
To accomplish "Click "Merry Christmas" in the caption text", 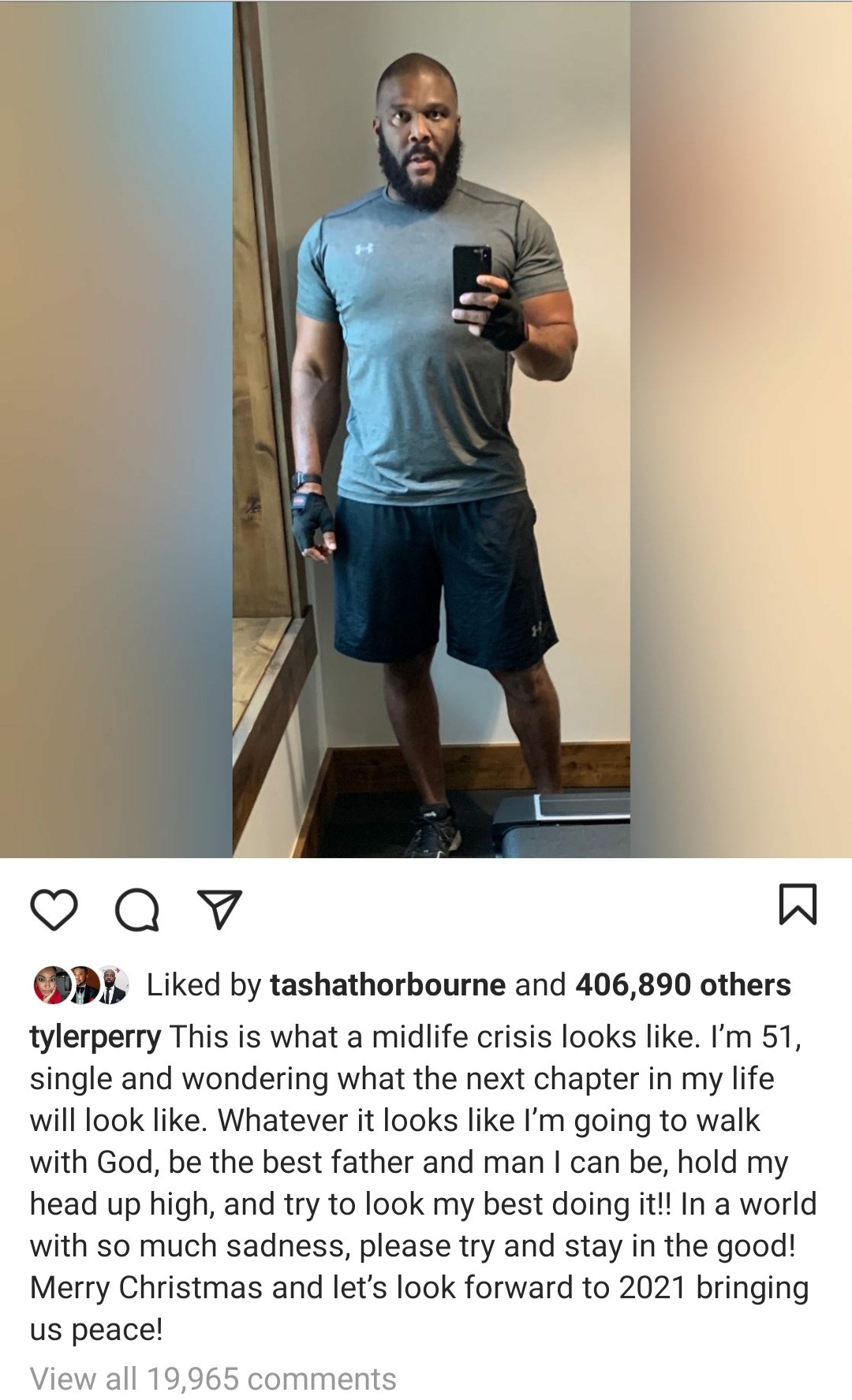I will (x=146, y=1288).
